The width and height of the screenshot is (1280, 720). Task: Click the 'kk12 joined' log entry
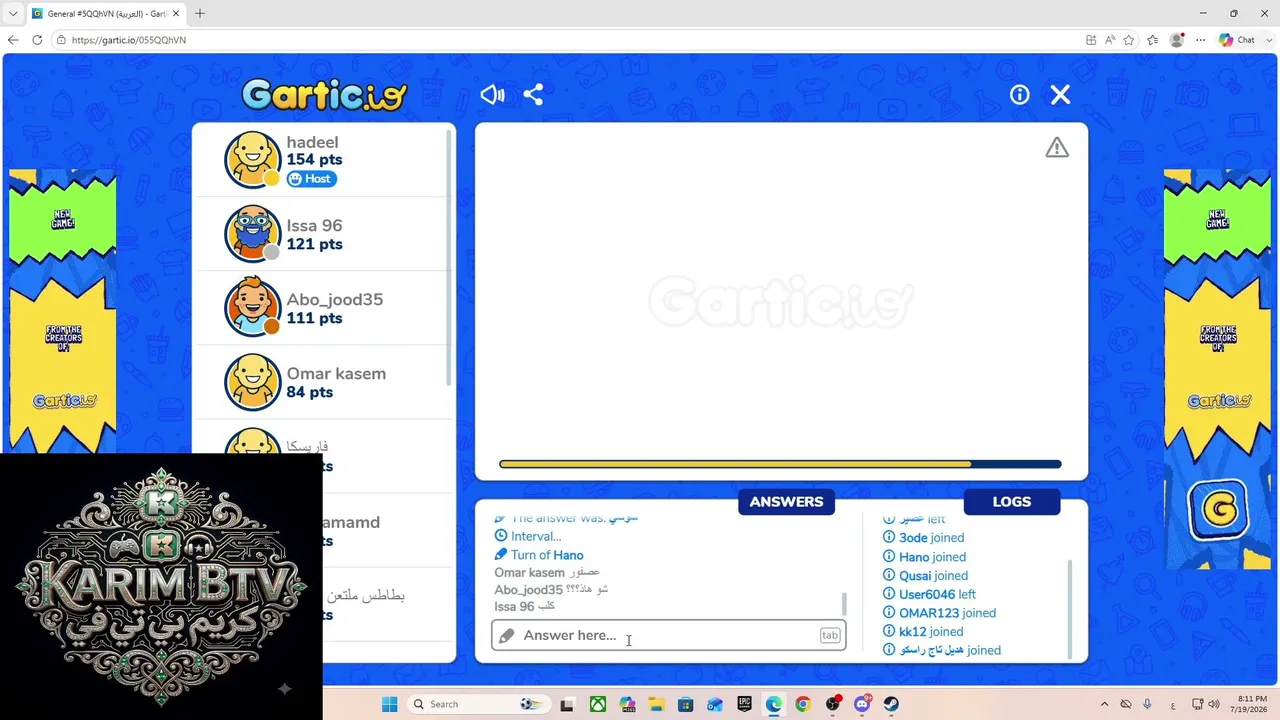pyautogui.click(x=923, y=632)
